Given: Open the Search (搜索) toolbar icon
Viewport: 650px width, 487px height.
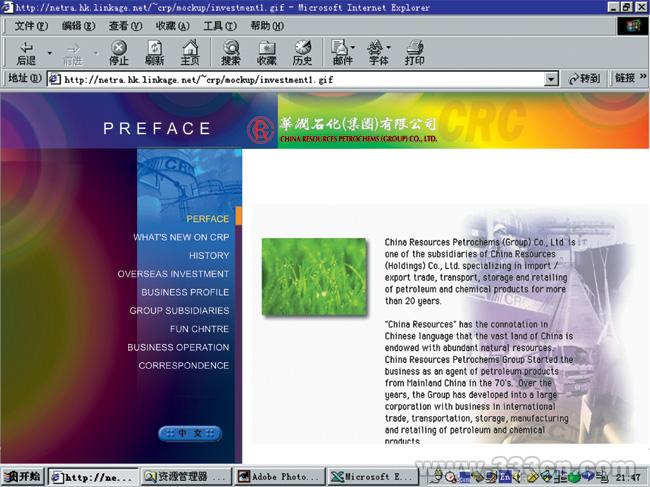Looking at the screenshot, I should (x=231, y=52).
